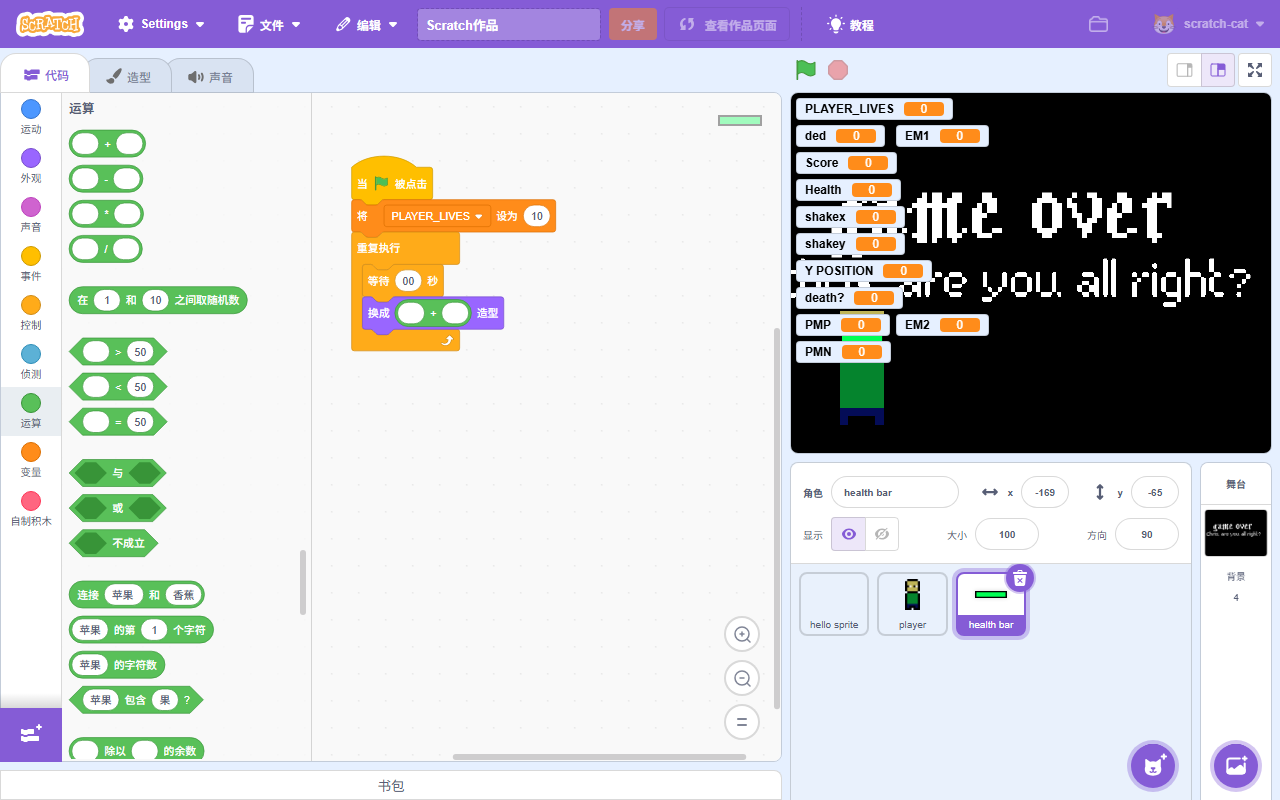The image size is (1280, 800).
Task: Switch to small stage layout
Action: 1185,70
